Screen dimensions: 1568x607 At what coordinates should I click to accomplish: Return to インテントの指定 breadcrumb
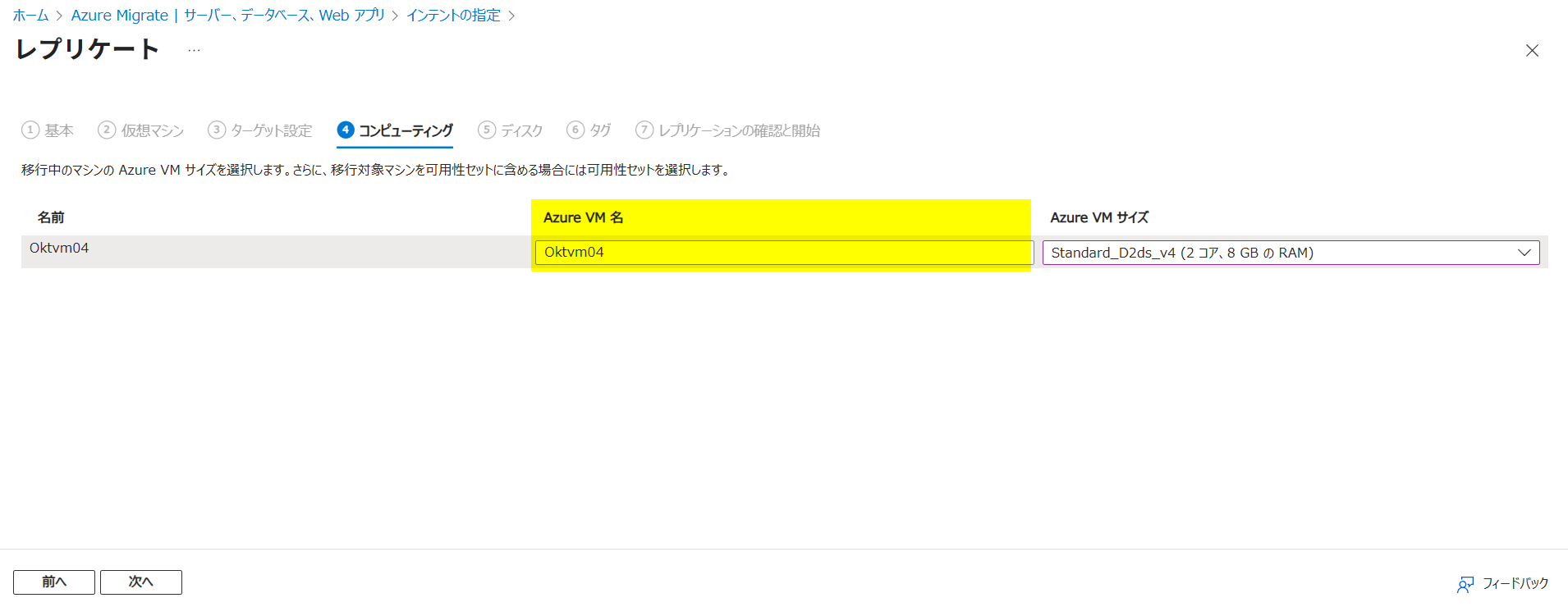pos(453,16)
